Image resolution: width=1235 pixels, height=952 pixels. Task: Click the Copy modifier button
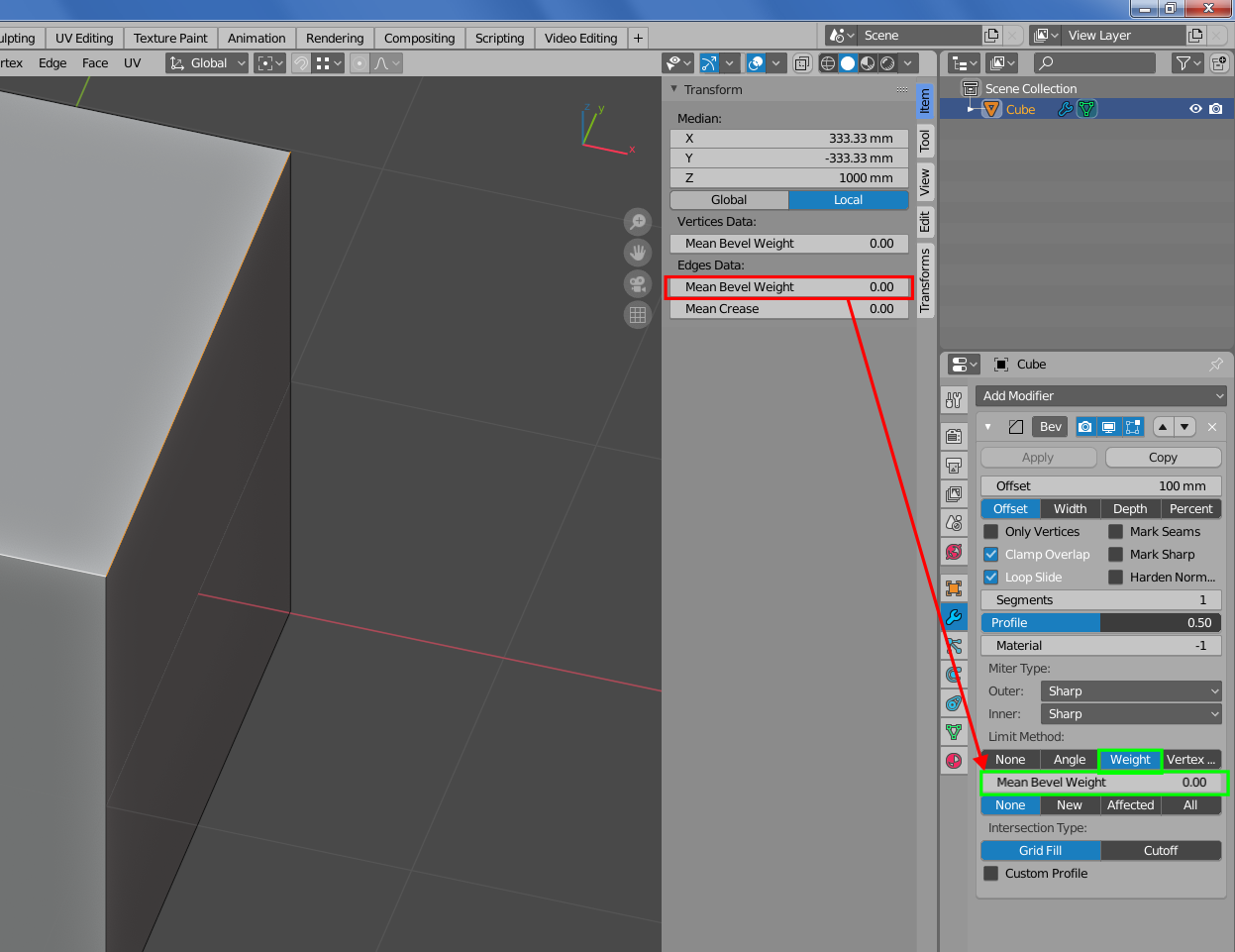(1164, 458)
